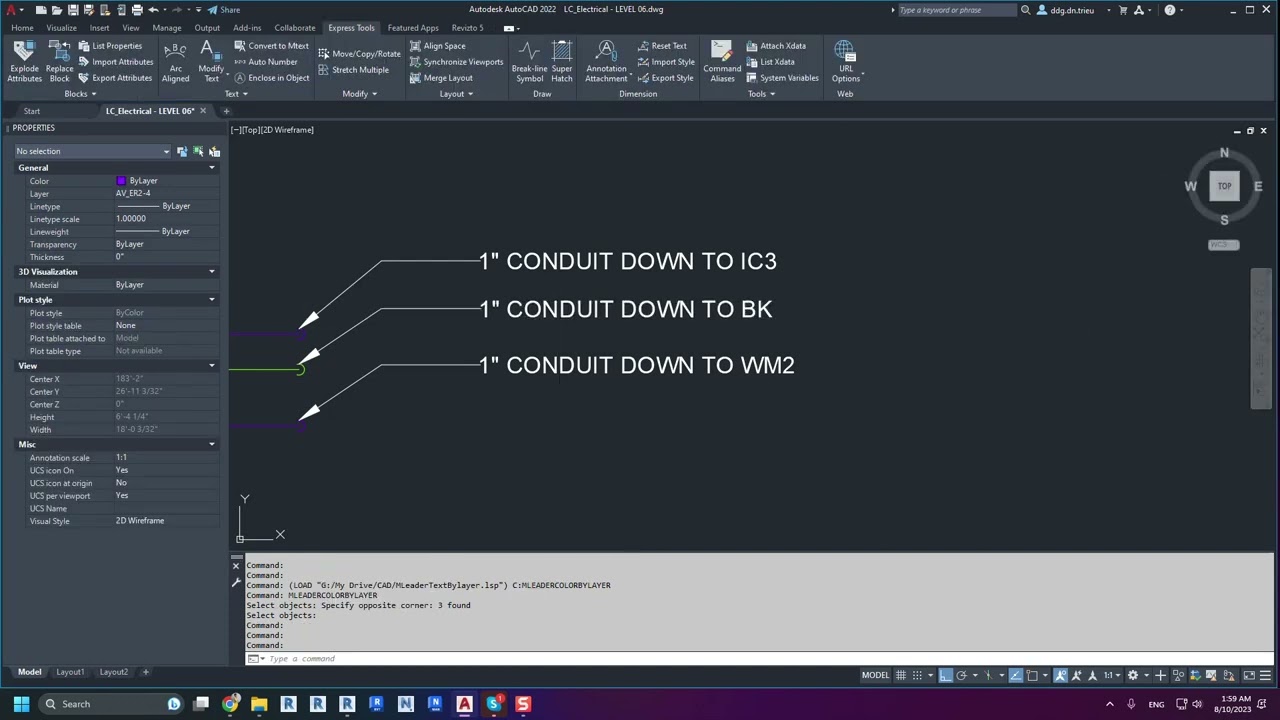Viewport: 1280px width, 720px height.
Task: Toggle ortho mode in status bar
Action: (x=945, y=675)
